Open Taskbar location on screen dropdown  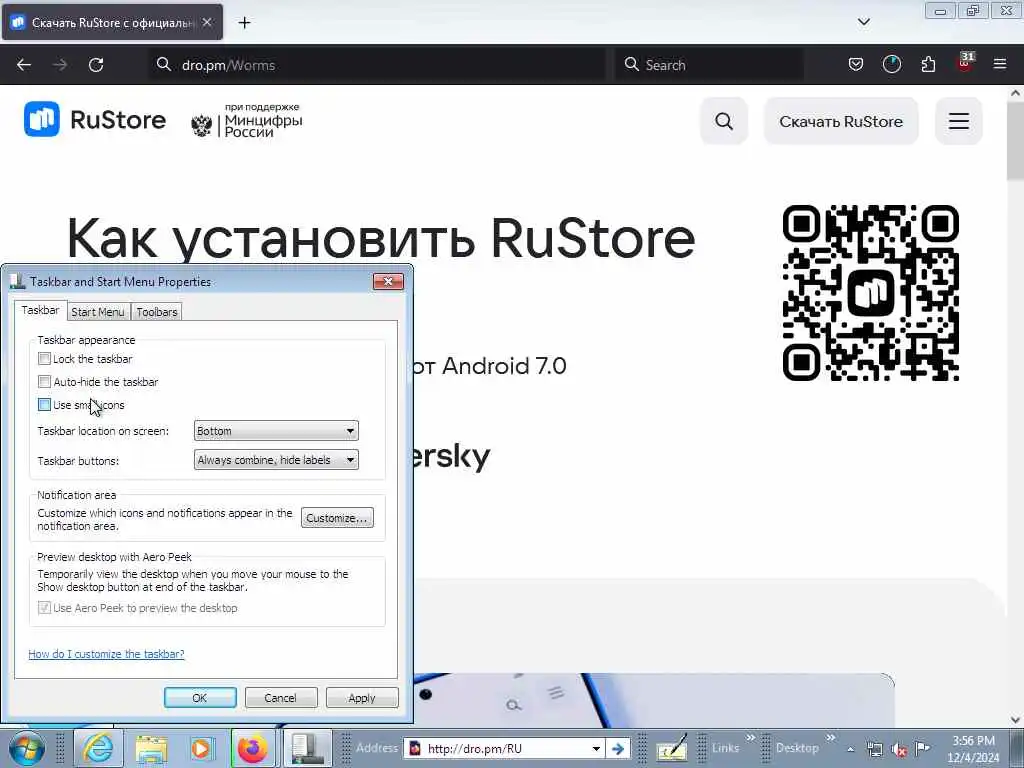coord(276,431)
